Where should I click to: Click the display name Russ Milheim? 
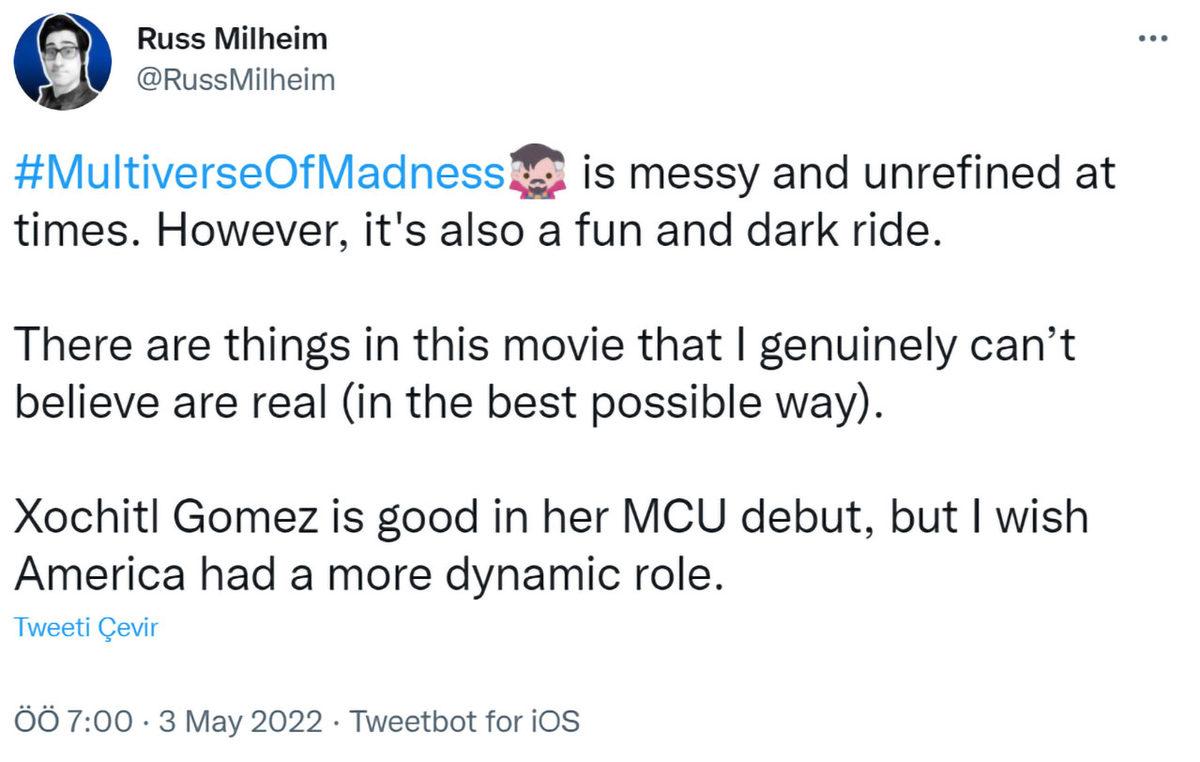231,41
